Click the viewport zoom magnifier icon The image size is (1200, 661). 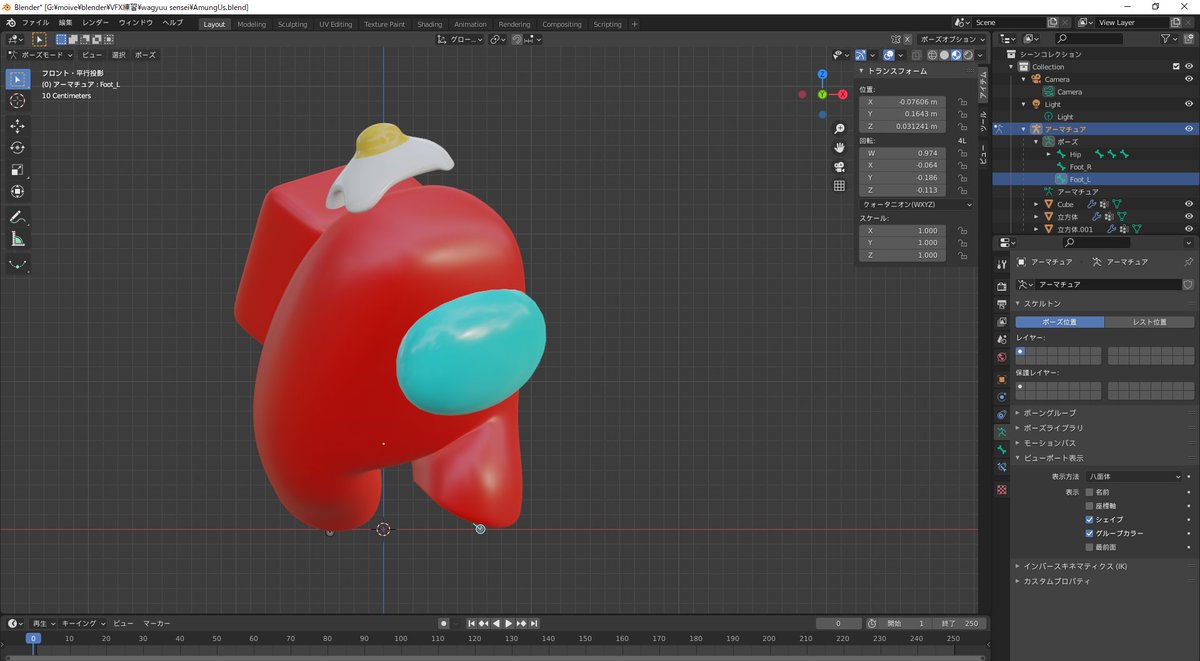[x=840, y=129]
